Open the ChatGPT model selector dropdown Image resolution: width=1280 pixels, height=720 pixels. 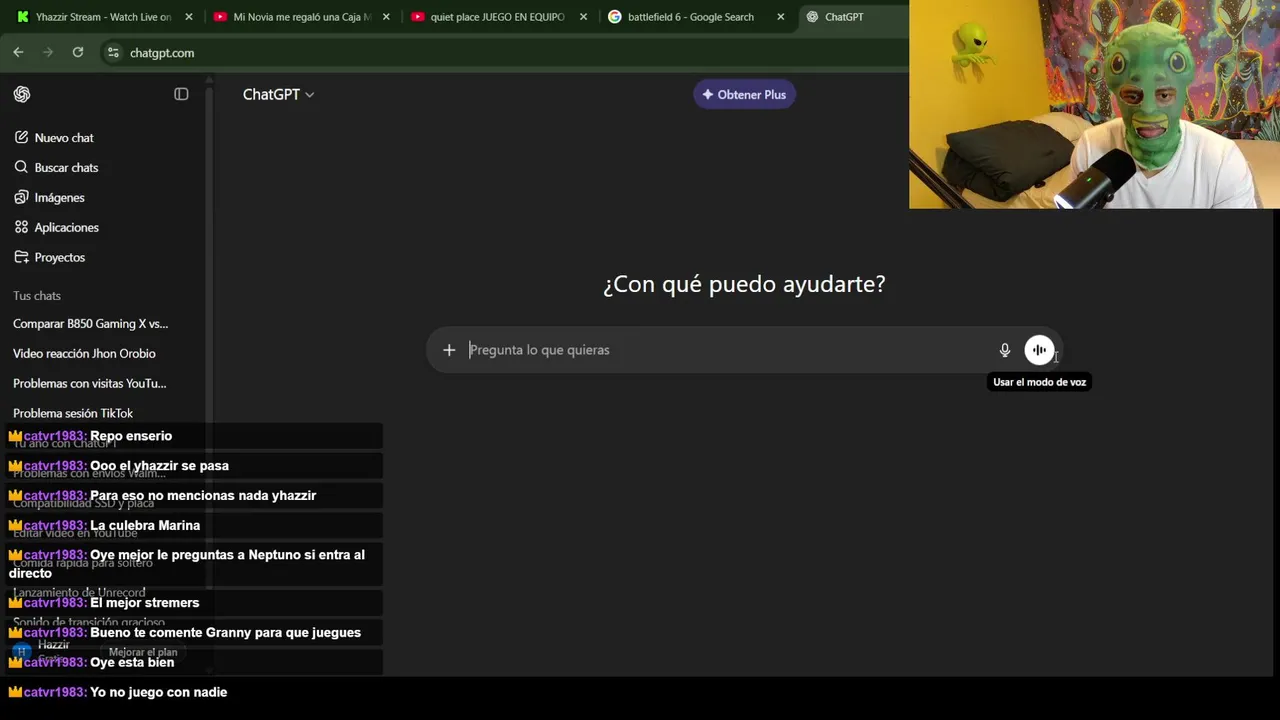[x=278, y=94]
